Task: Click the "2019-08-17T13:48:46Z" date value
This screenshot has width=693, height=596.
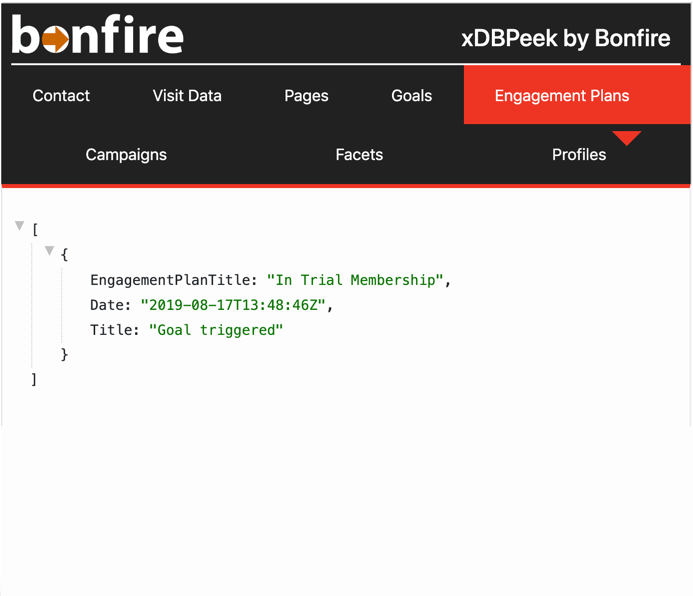Action: [x=233, y=305]
